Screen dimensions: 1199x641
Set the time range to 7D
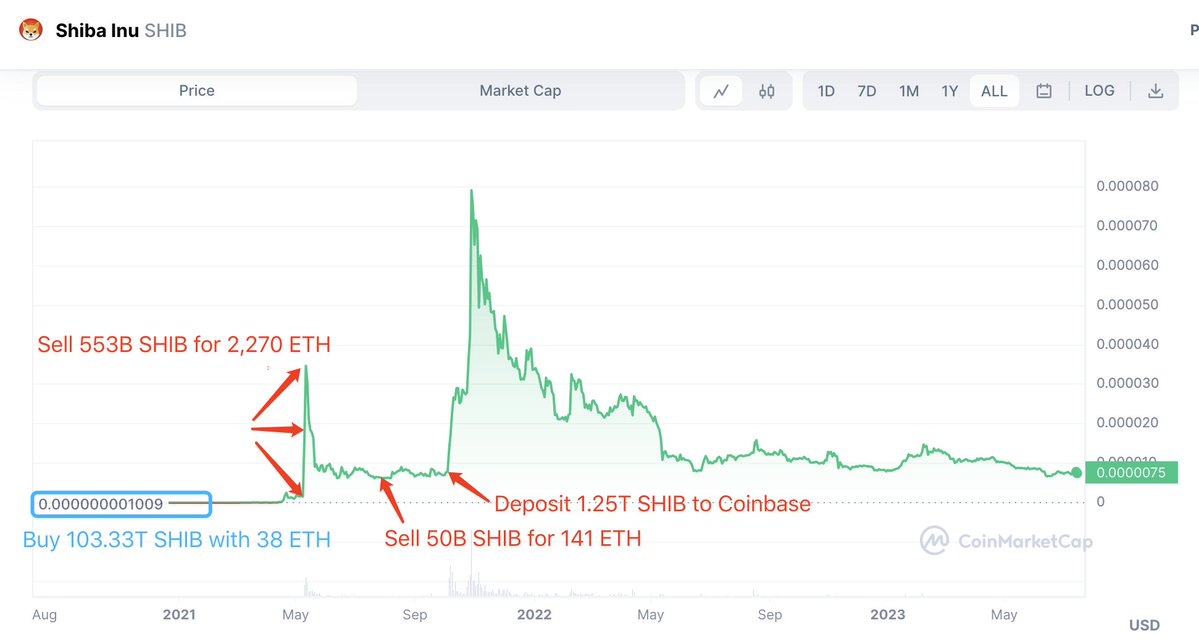(867, 91)
